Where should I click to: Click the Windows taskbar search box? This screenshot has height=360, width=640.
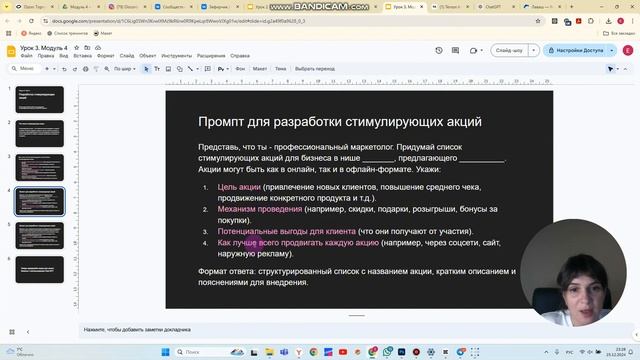pos(209,352)
